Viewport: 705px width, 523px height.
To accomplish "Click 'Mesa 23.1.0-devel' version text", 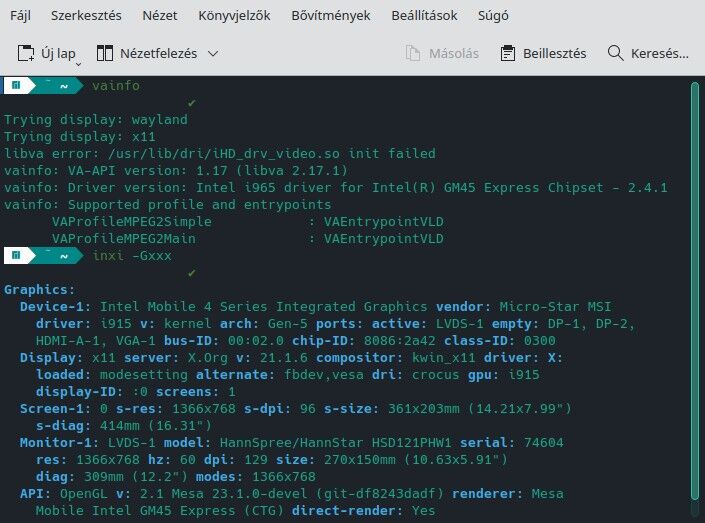I will [240, 494].
